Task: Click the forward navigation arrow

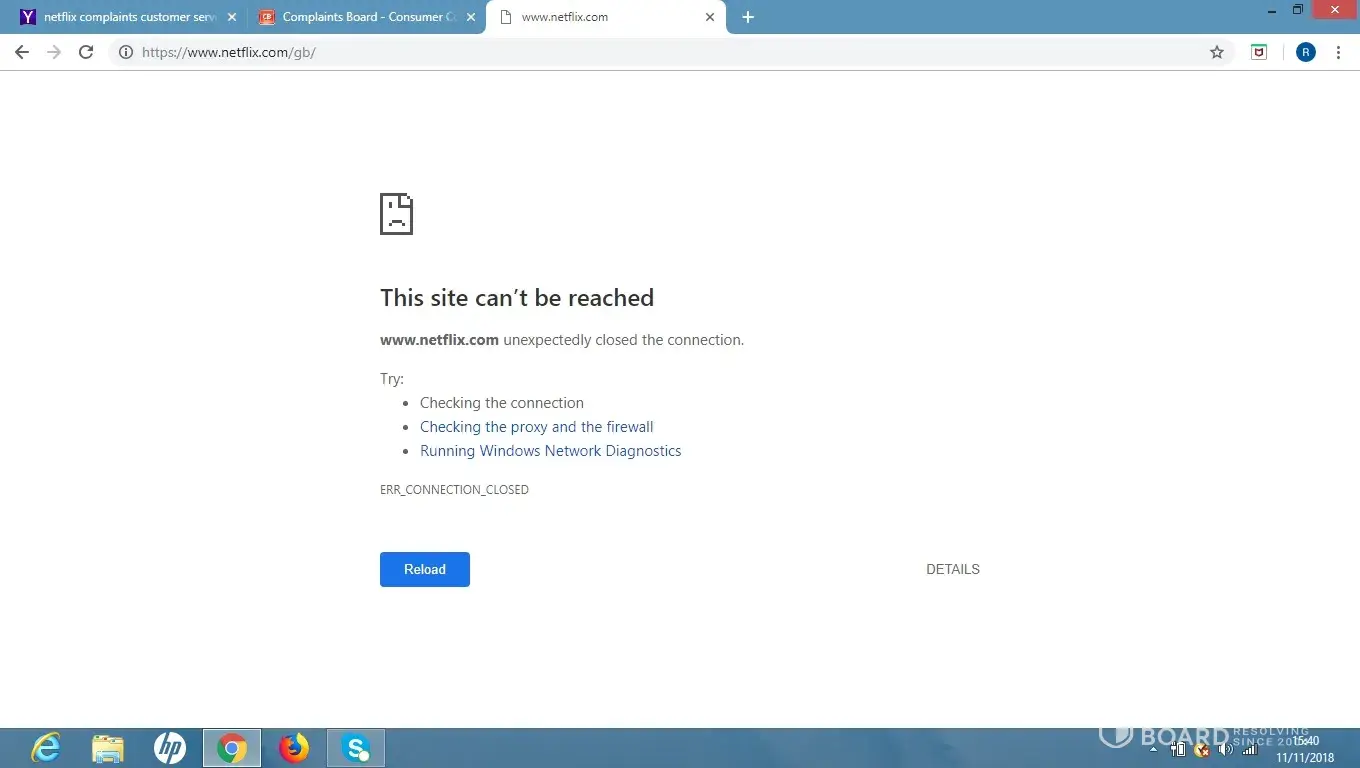Action: [54, 52]
